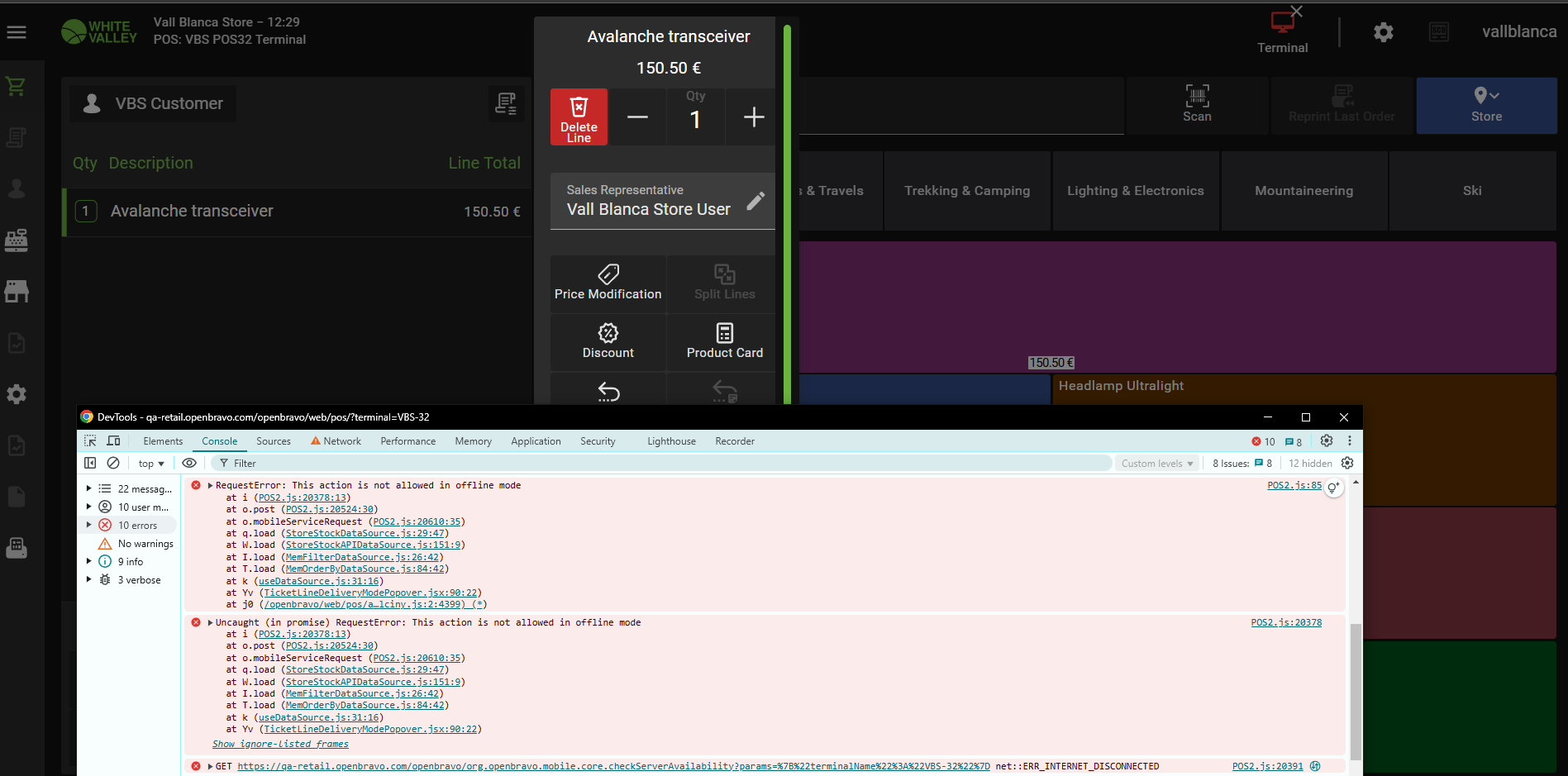Image resolution: width=1568 pixels, height=776 pixels.
Task: Open the gear icon in left sidebar
Action: [x=16, y=394]
